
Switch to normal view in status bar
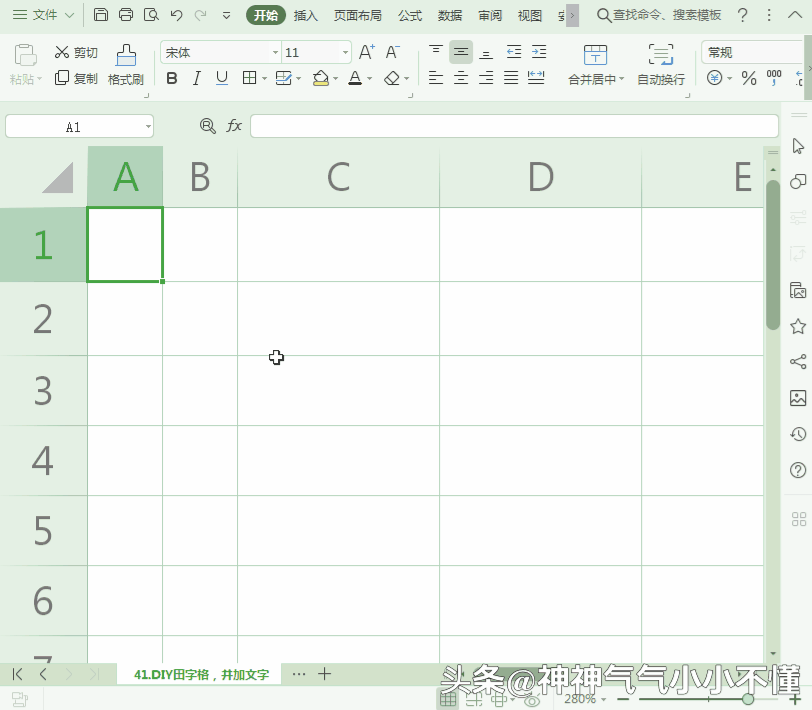pos(448,700)
